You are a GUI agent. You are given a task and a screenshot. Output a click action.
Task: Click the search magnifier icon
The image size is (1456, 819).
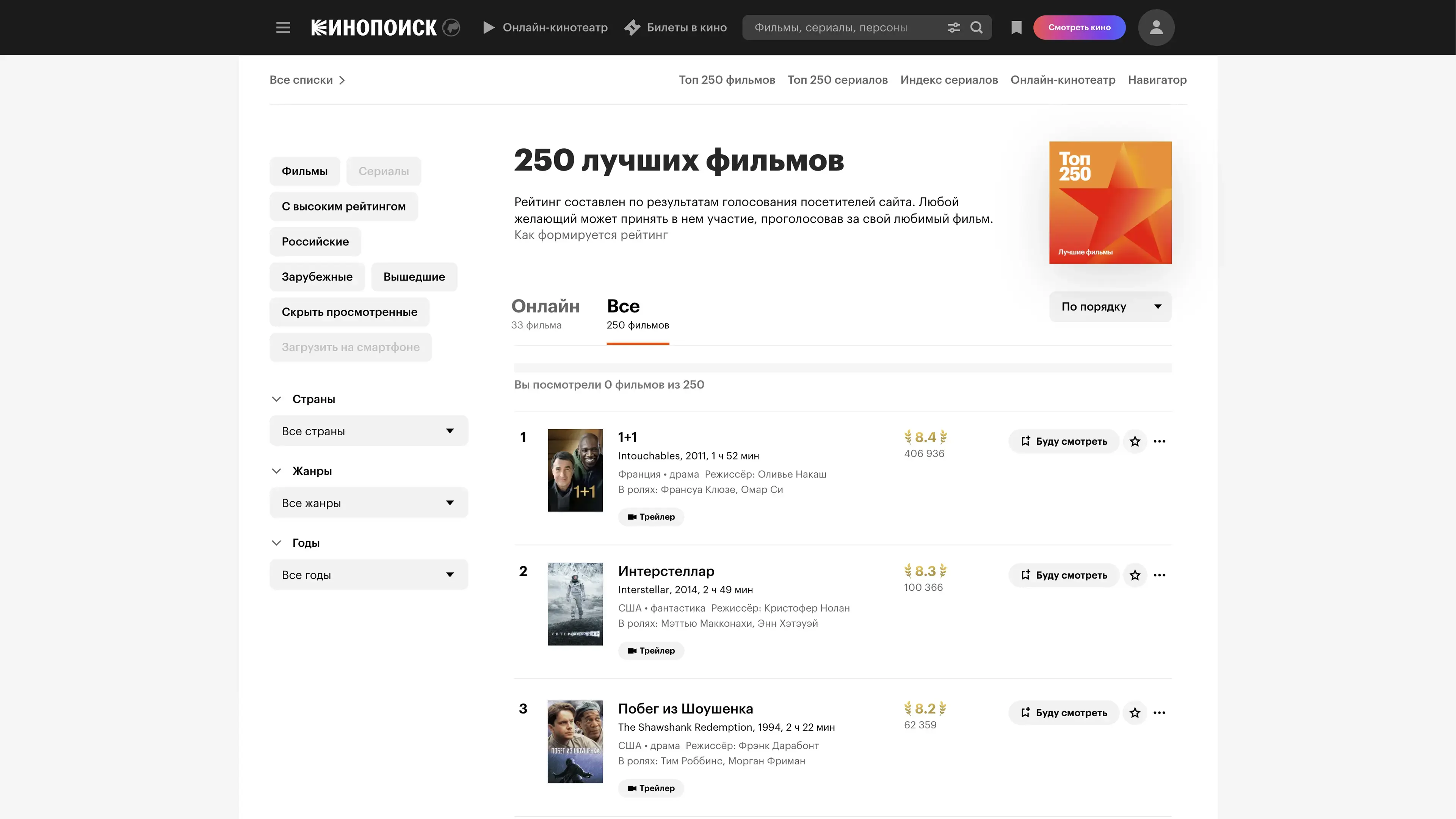[976, 28]
